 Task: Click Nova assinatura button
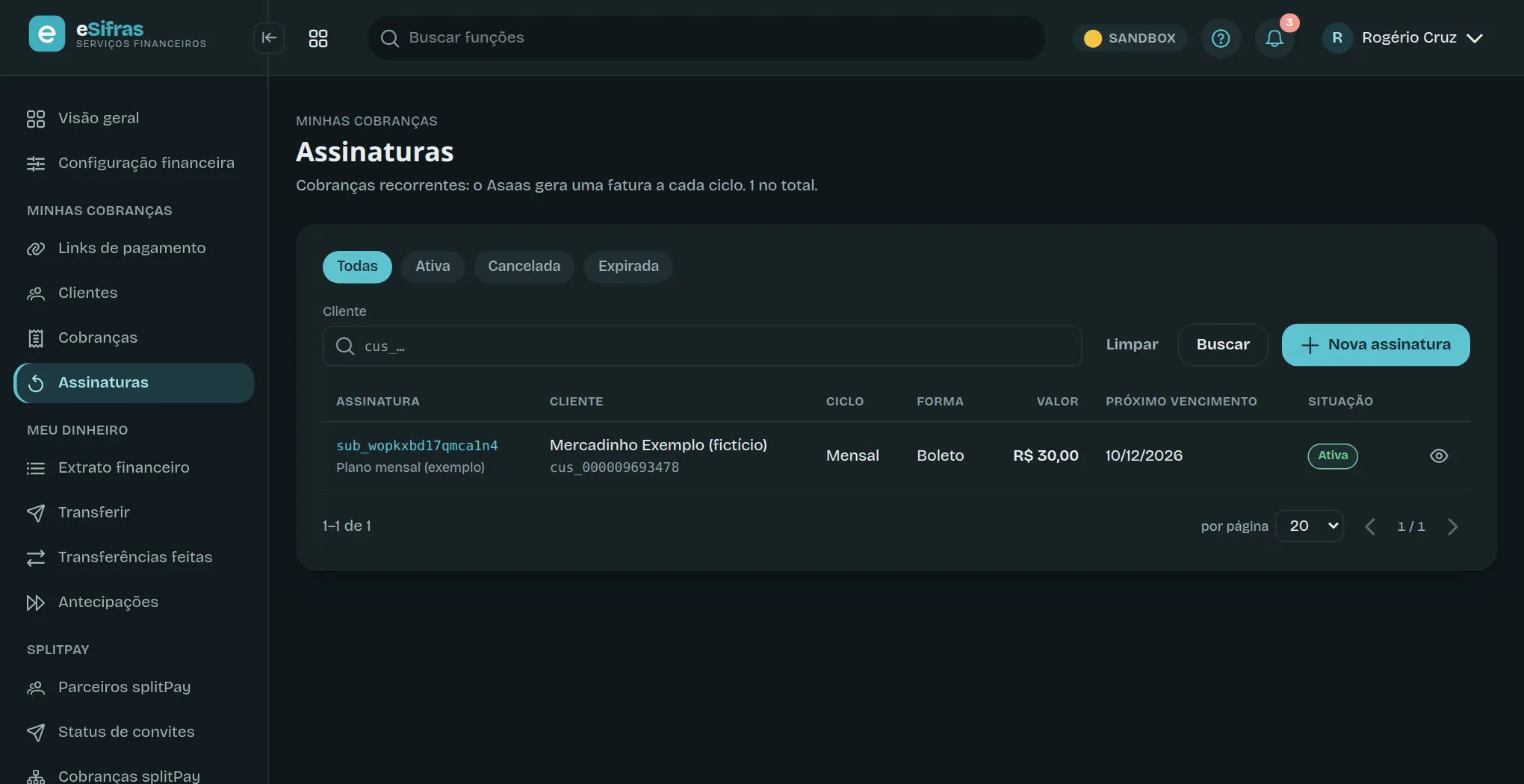tap(1375, 345)
